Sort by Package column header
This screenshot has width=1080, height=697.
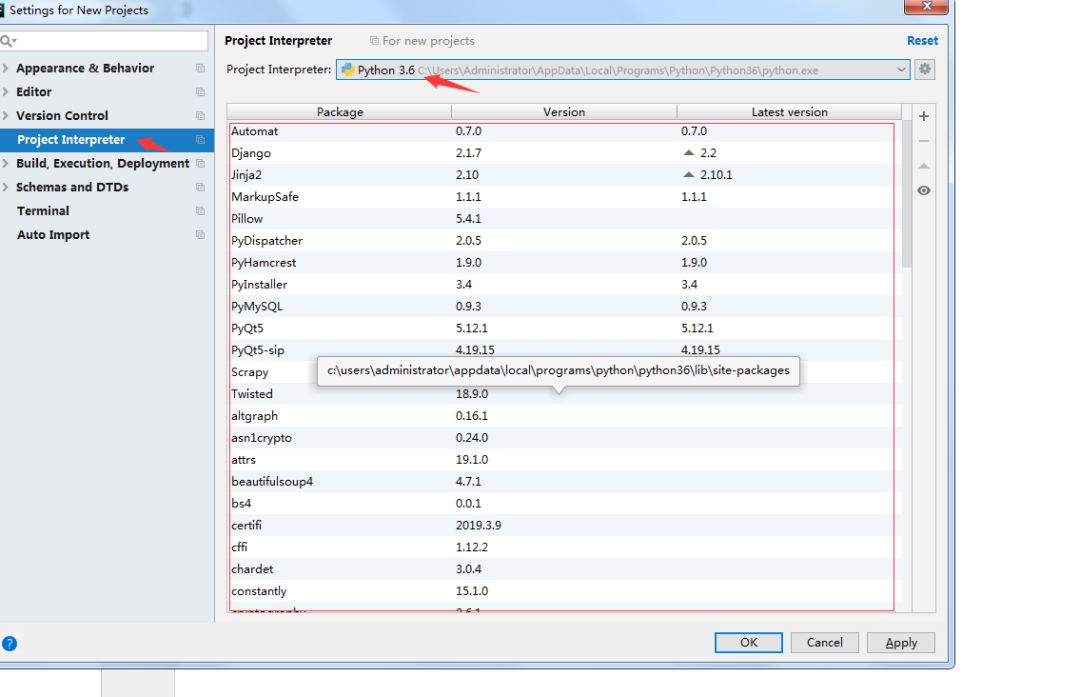pos(340,112)
